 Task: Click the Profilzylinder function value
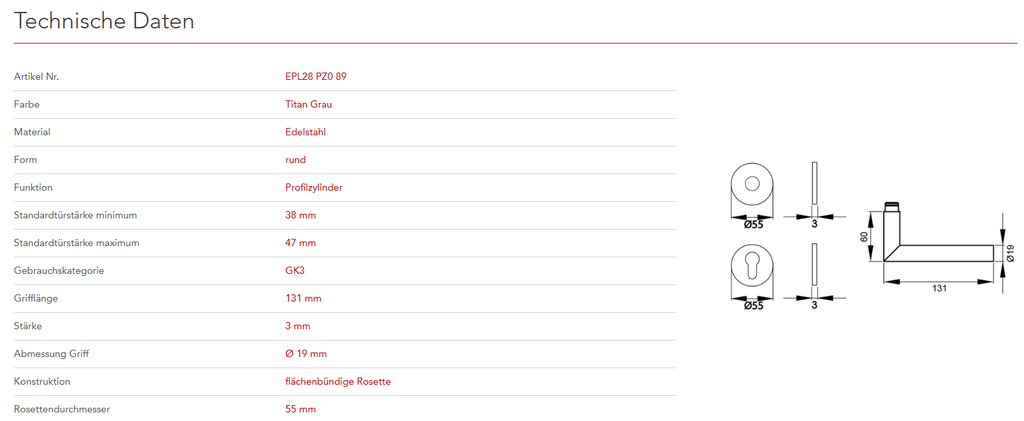click(314, 187)
